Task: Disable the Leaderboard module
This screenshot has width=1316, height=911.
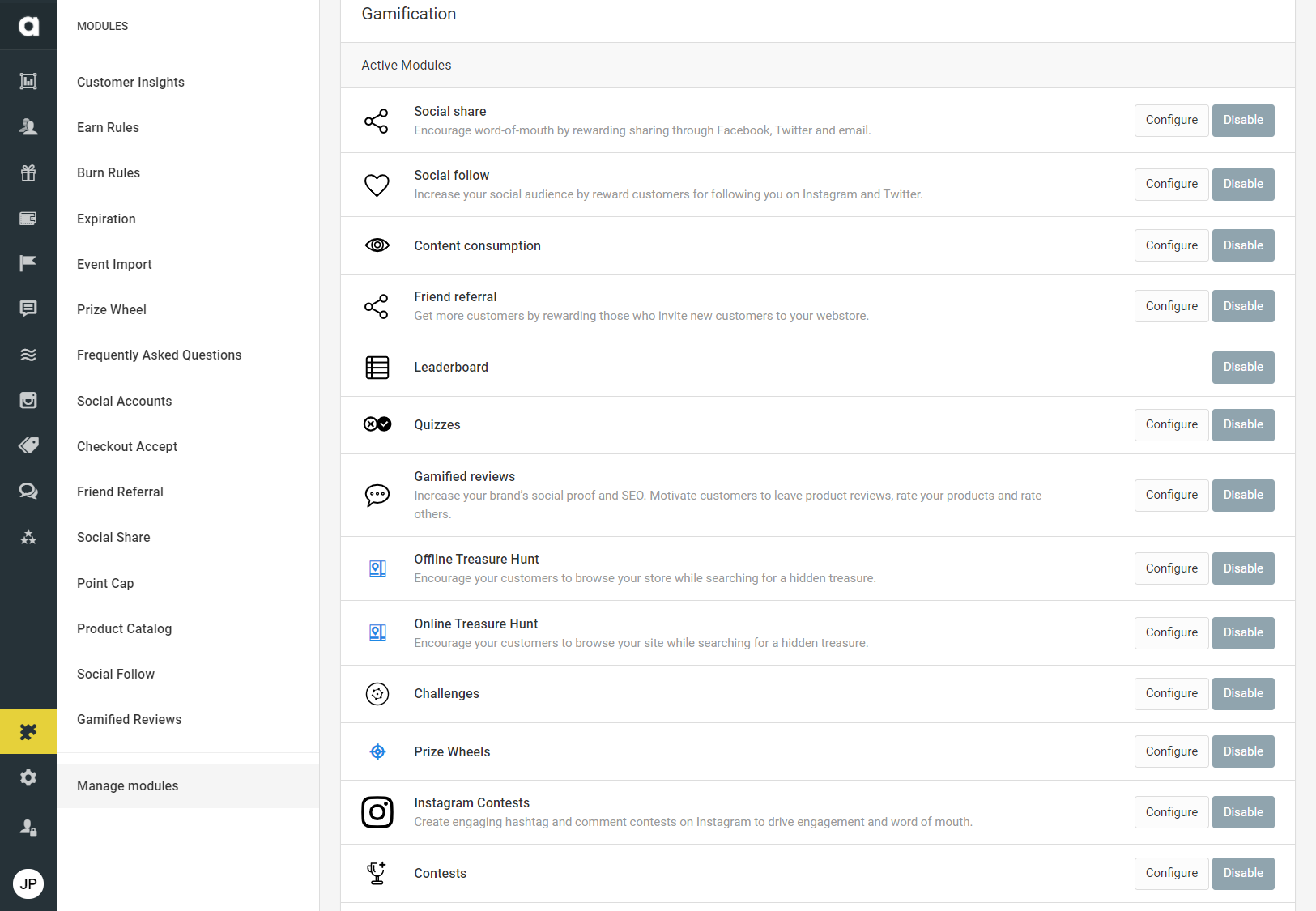Action: tap(1242, 367)
